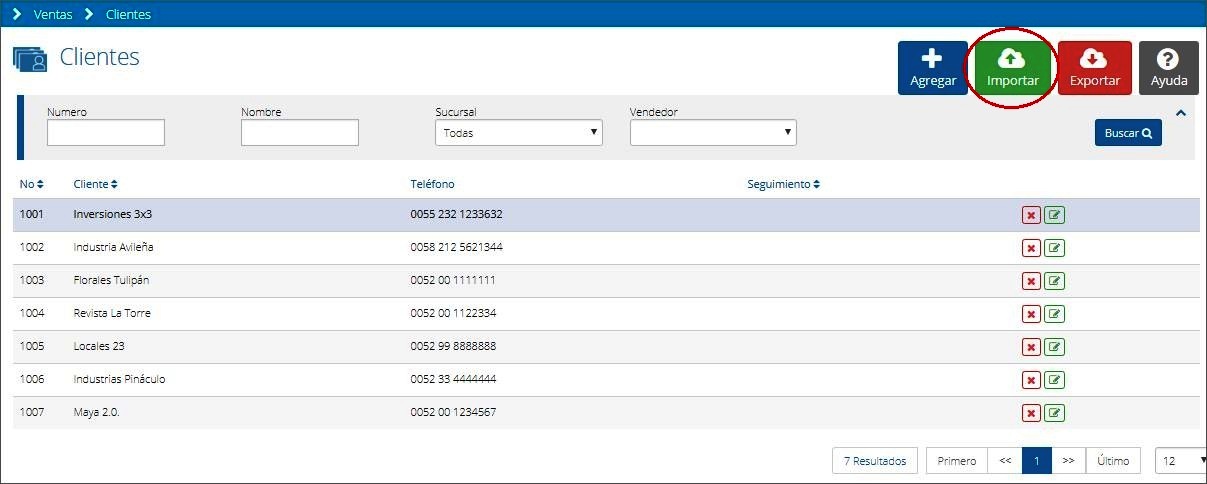Viewport: 1207px width, 484px height.
Task: Click the red Exportar button
Action: pos(1094,68)
